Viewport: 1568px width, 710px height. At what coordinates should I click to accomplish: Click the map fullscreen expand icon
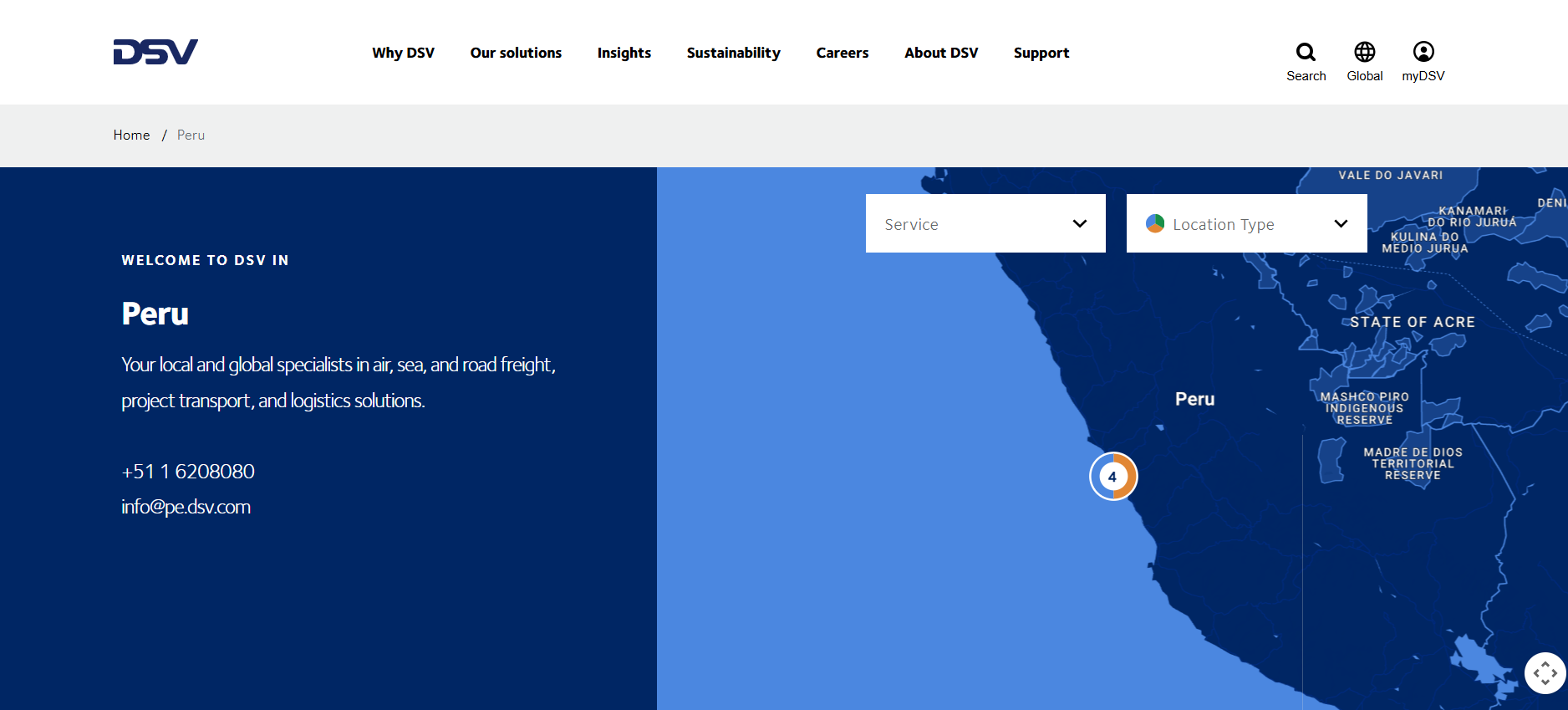tap(1545, 673)
